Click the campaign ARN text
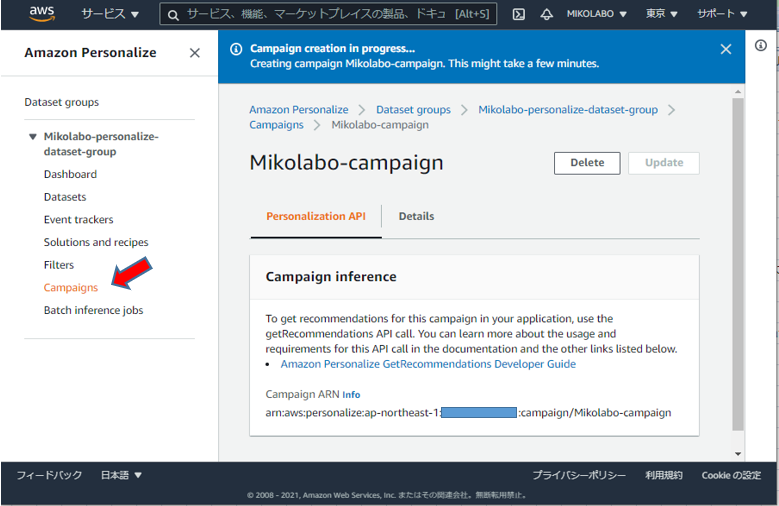The height and width of the screenshot is (506, 779). pyautogui.click(x=468, y=413)
